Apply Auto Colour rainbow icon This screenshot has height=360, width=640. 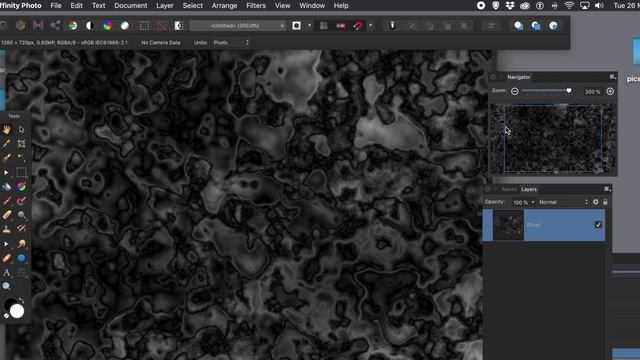(107, 26)
